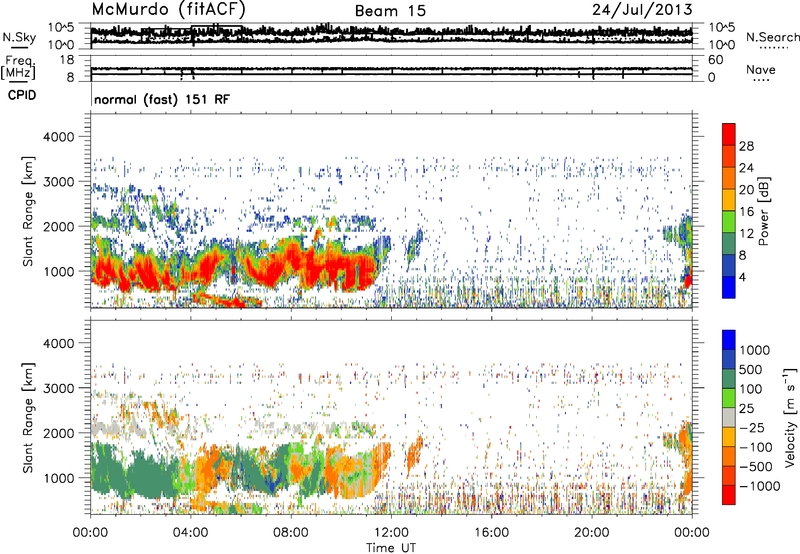Click the right Nave axis value '60'
Image resolution: width=800 pixels, height=554 pixels.
pyautogui.click(x=716, y=60)
